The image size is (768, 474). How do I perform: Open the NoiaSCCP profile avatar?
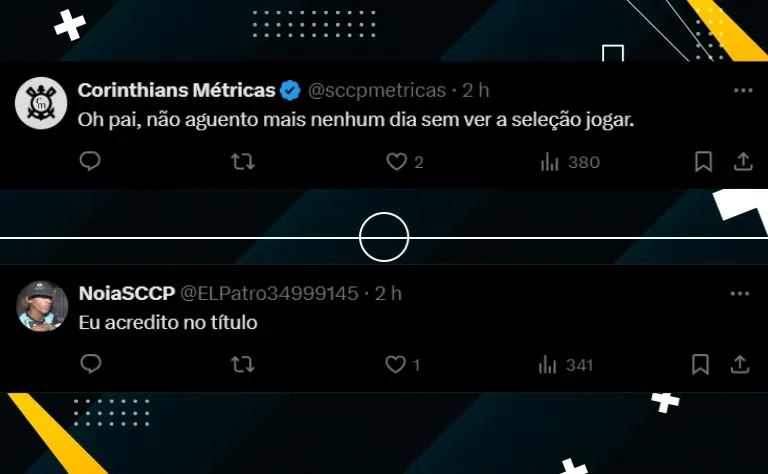click(42, 306)
